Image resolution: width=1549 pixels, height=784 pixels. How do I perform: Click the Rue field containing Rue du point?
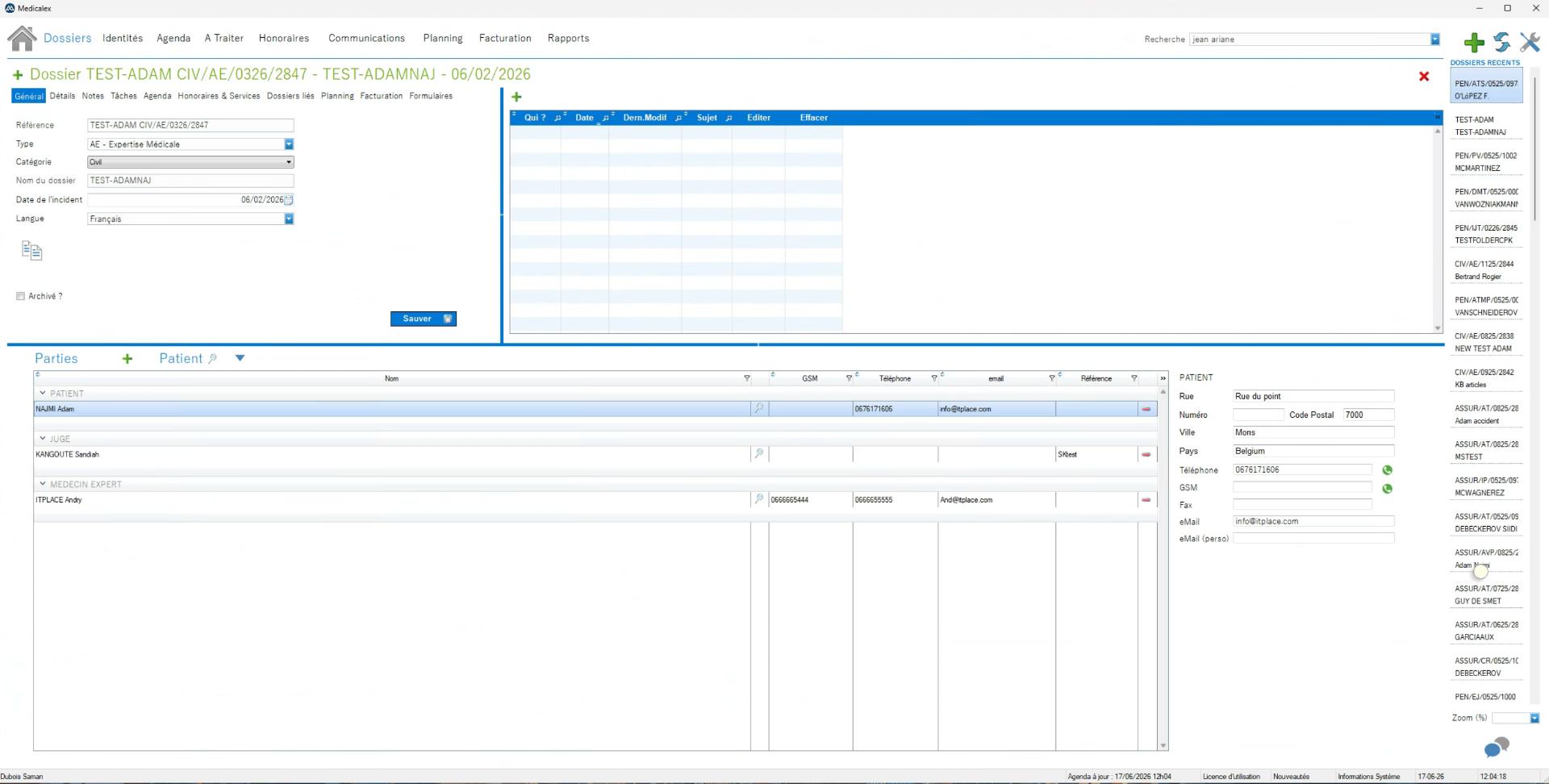pyautogui.click(x=1313, y=396)
